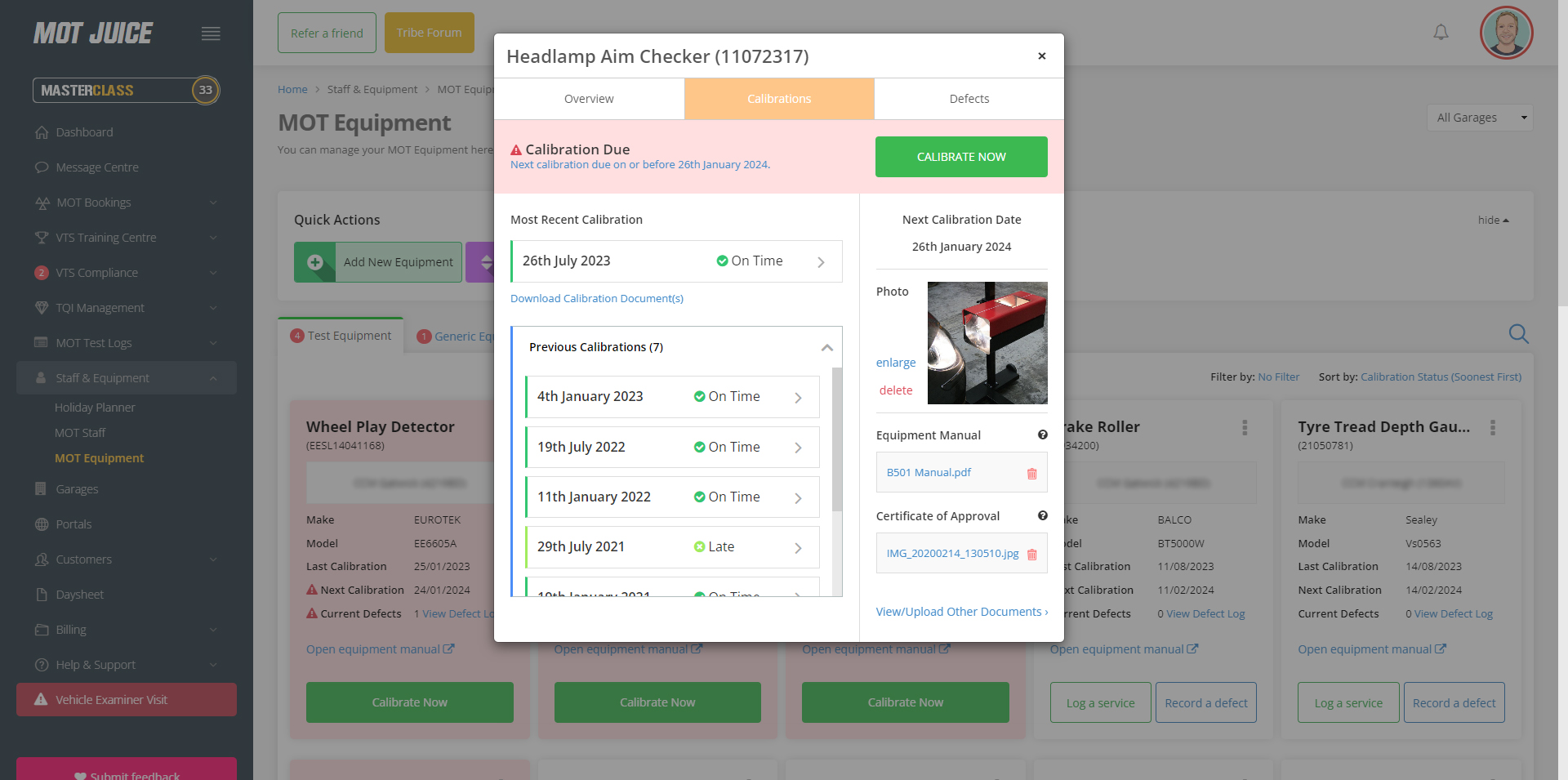Delete B501 Manual.pdf using trash icon
Screen dimensions: 1568x780
tap(1031, 474)
